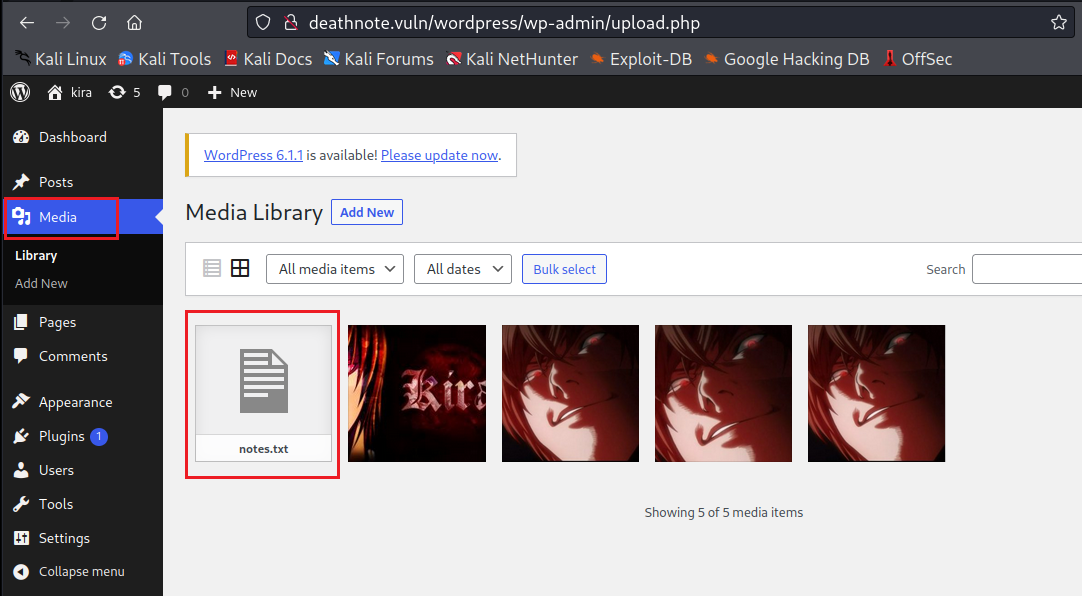
Task: Click the insecure connection padlock icon
Action: [x=291, y=23]
